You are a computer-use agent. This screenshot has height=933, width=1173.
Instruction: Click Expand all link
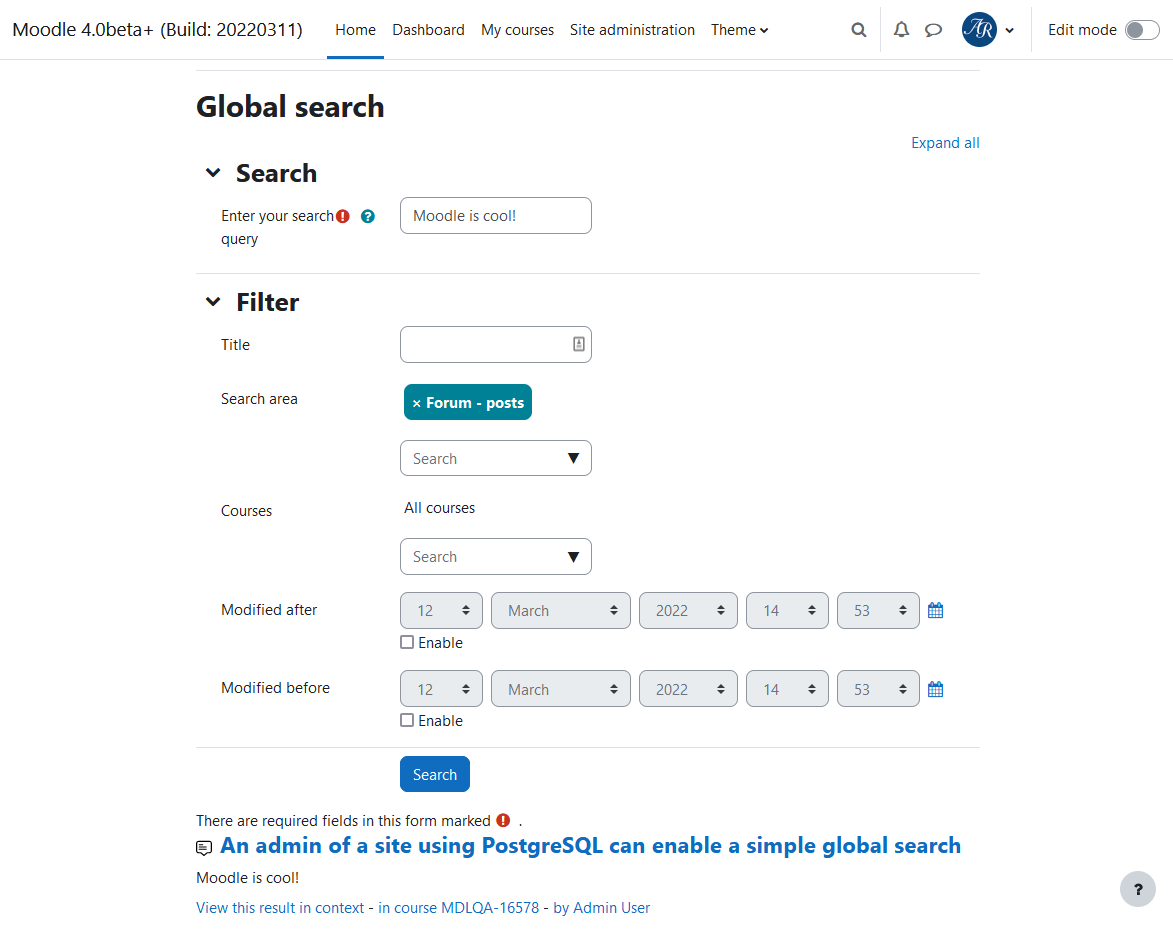(x=945, y=143)
